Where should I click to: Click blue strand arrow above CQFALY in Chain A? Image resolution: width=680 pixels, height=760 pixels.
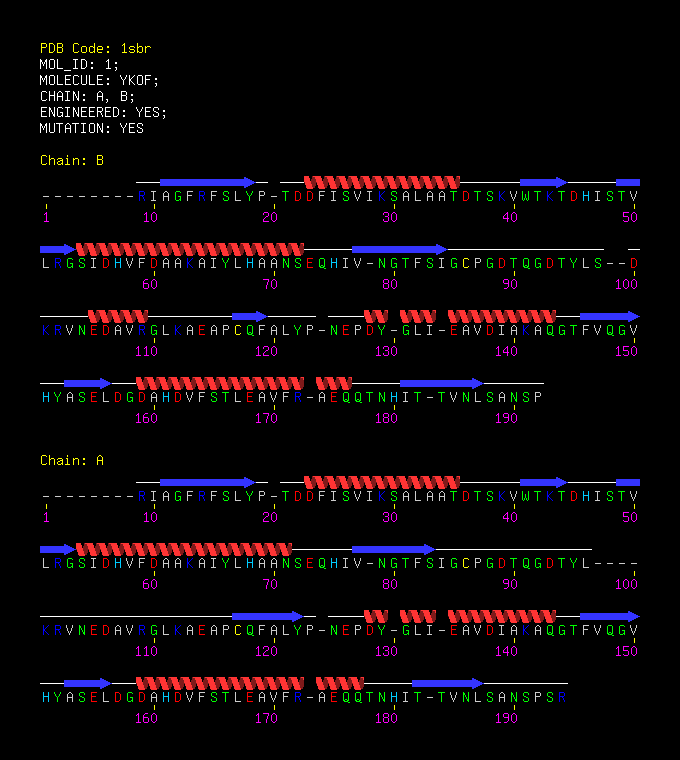point(268,617)
